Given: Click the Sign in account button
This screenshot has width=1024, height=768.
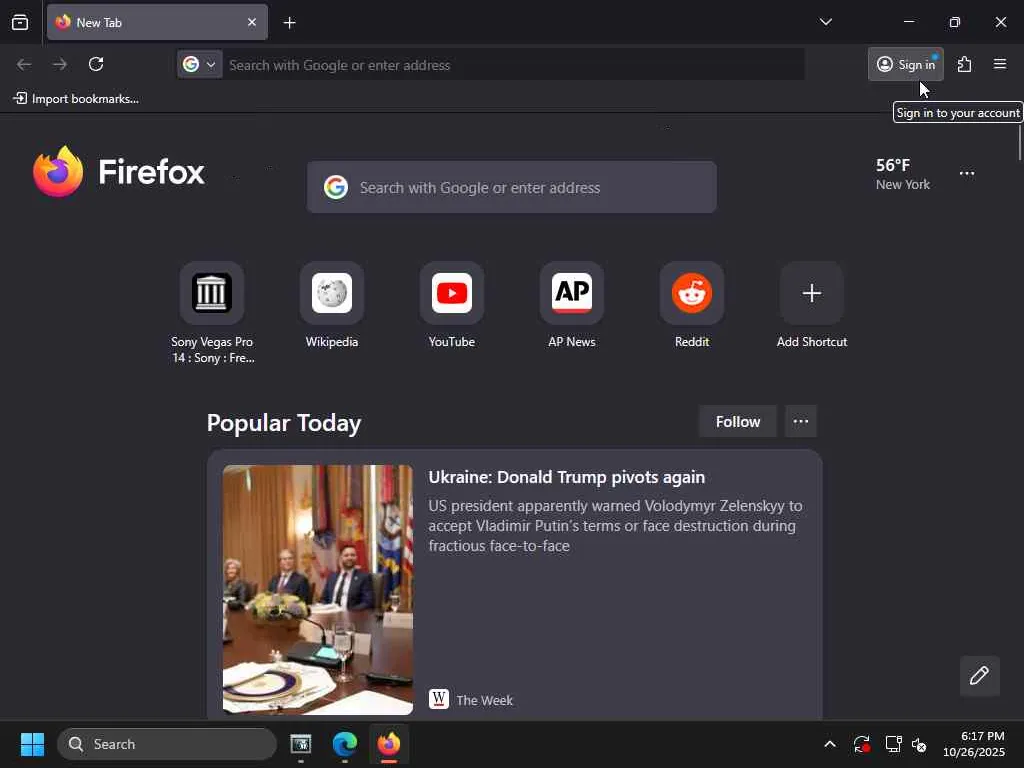Looking at the screenshot, I should (x=906, y=64).
